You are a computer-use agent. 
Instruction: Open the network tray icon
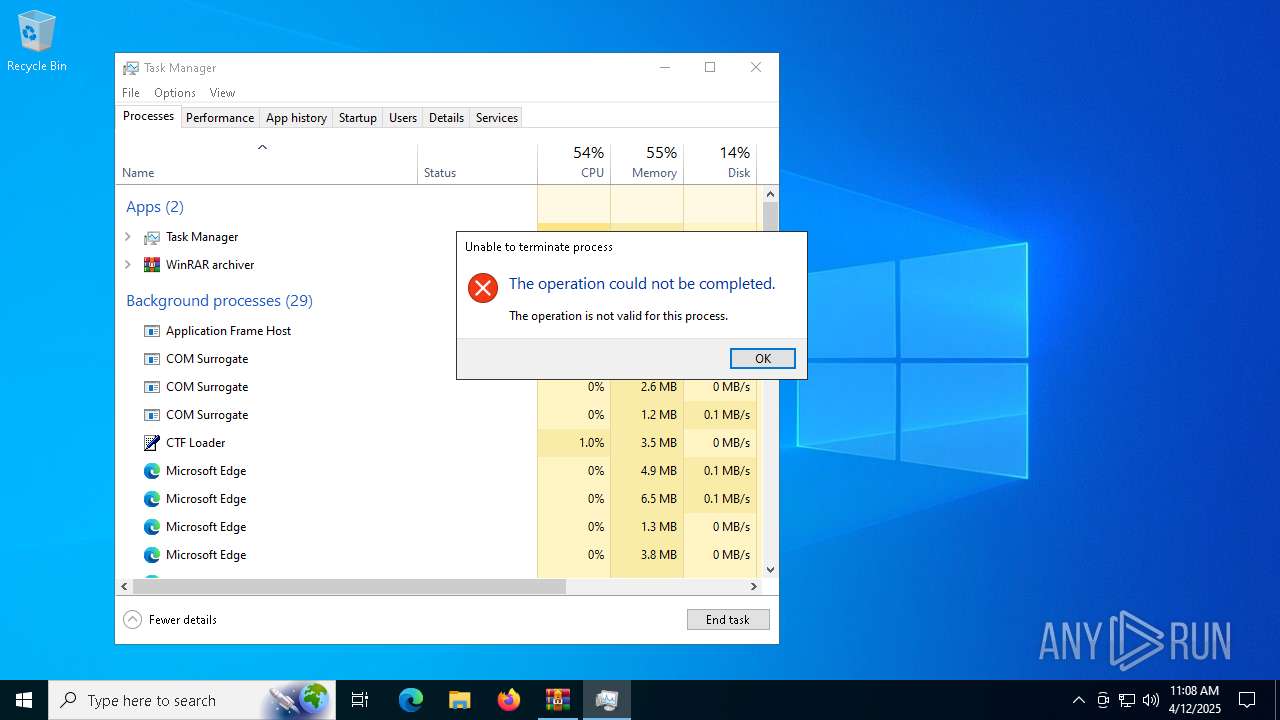tap(1127, 700)
